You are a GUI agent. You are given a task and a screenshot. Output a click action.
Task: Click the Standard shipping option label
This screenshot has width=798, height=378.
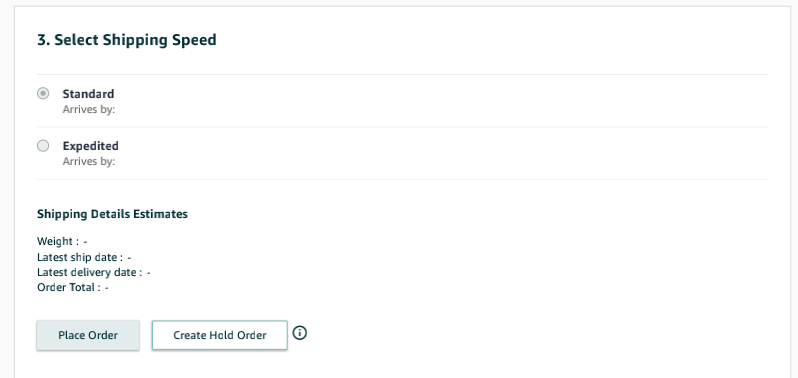tap(88, 94)
